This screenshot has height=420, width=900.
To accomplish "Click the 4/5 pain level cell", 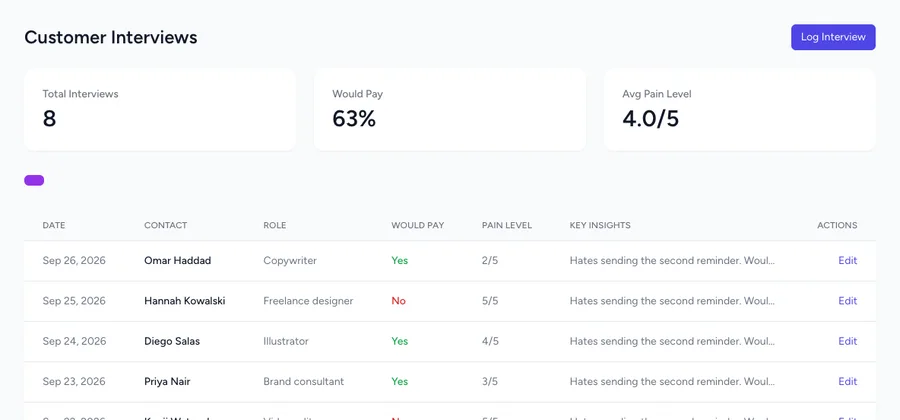I will click(490, 341).
